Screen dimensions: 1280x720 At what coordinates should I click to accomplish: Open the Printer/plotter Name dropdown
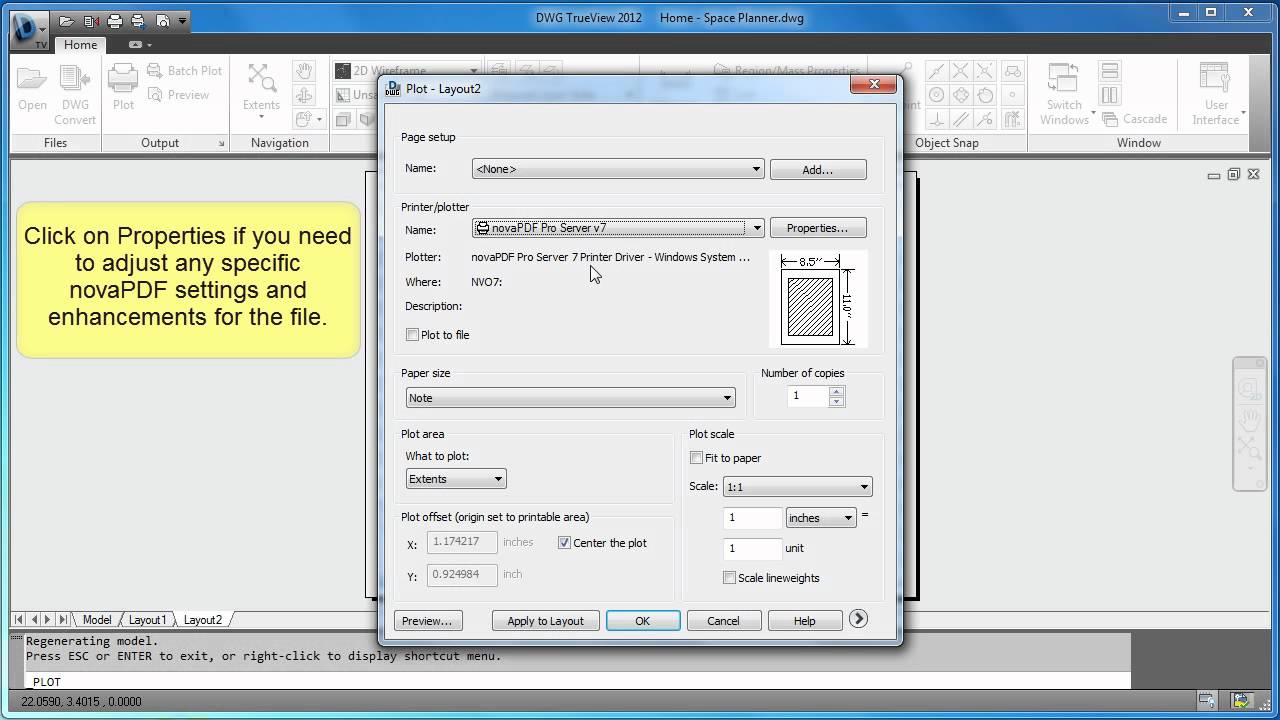coord(618,228)
